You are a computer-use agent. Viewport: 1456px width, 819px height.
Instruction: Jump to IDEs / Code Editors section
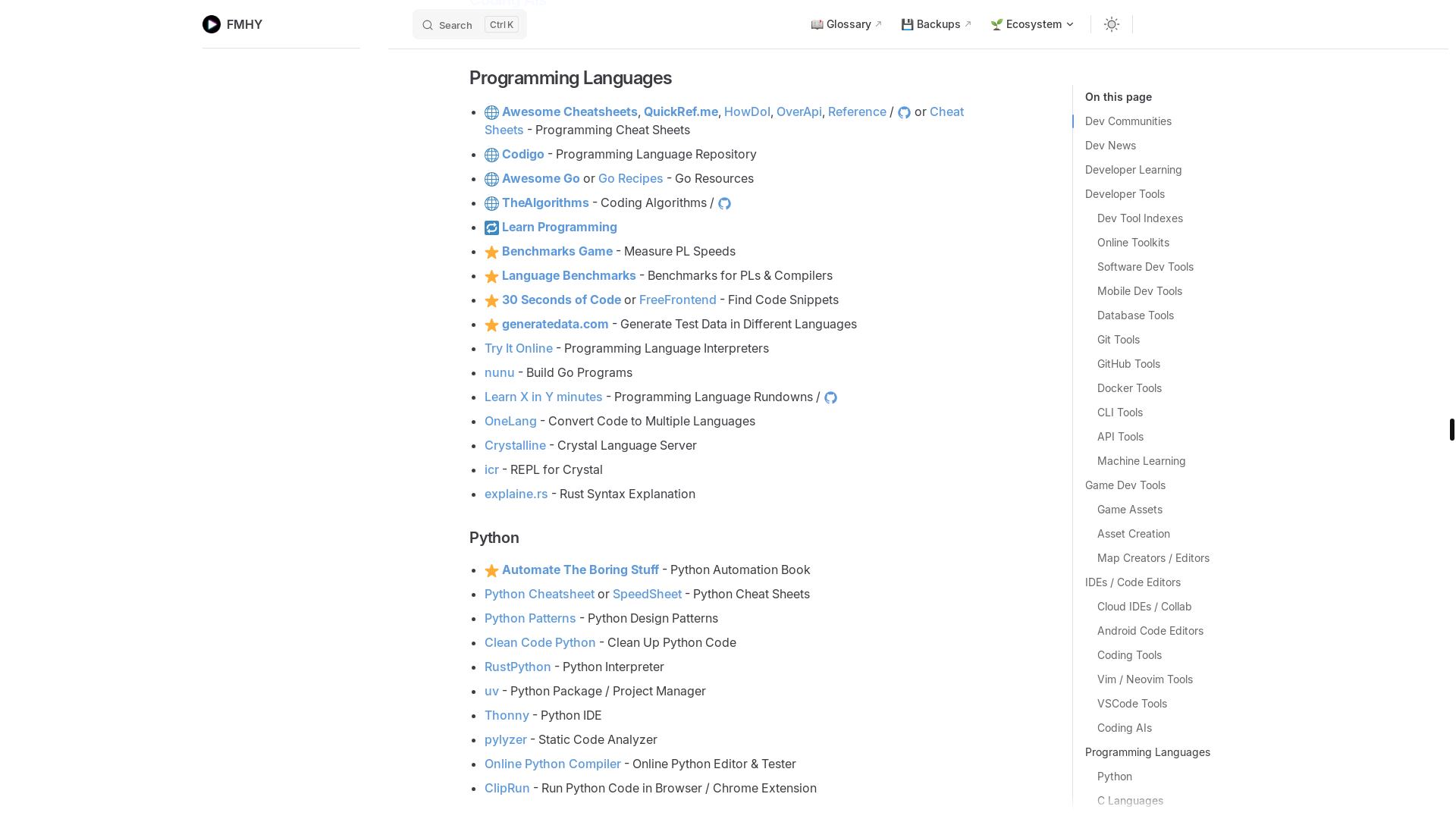1132,582
